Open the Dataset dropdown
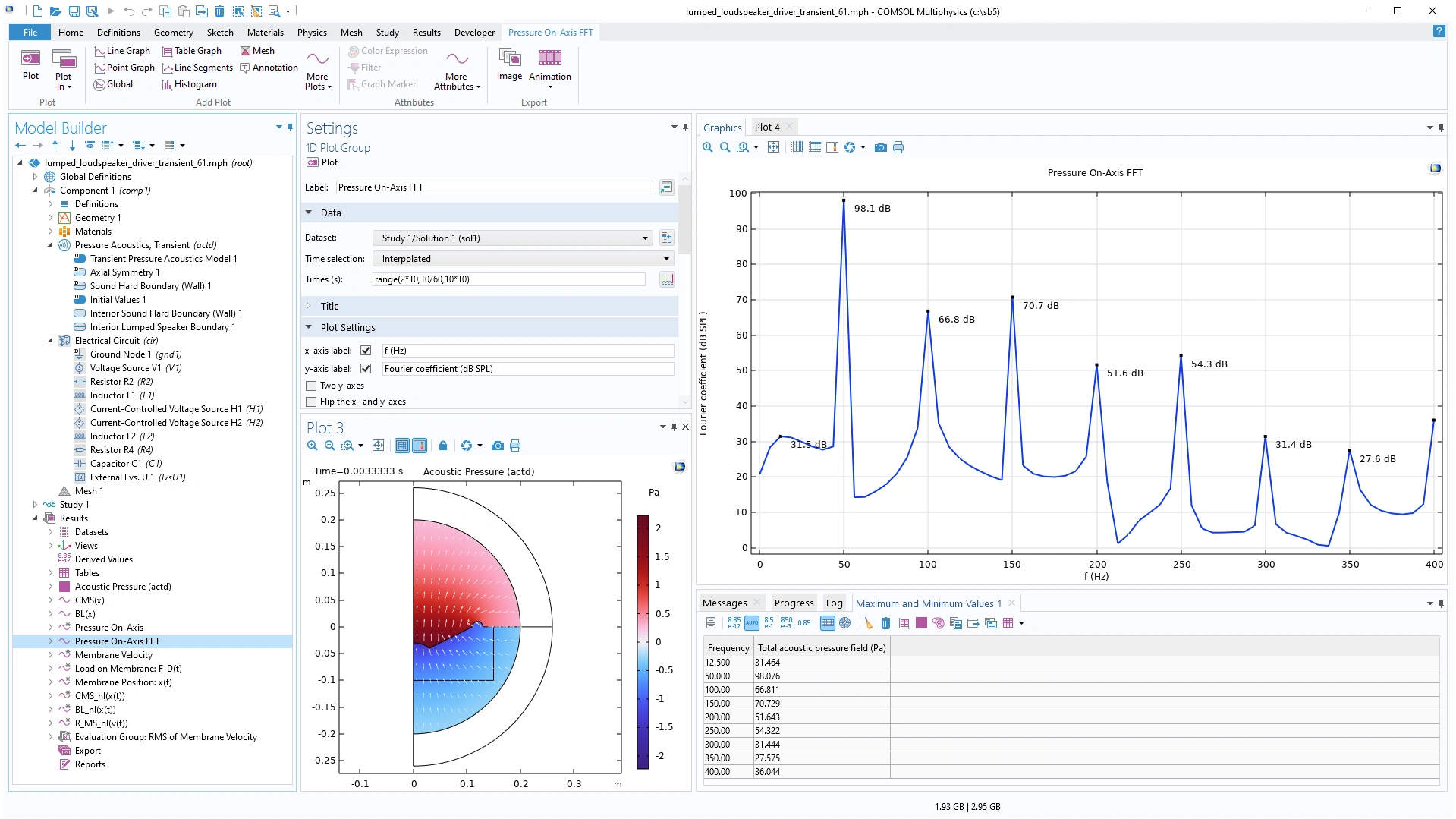This screenshot has width=1456, height=819. [x=513, y=238]
